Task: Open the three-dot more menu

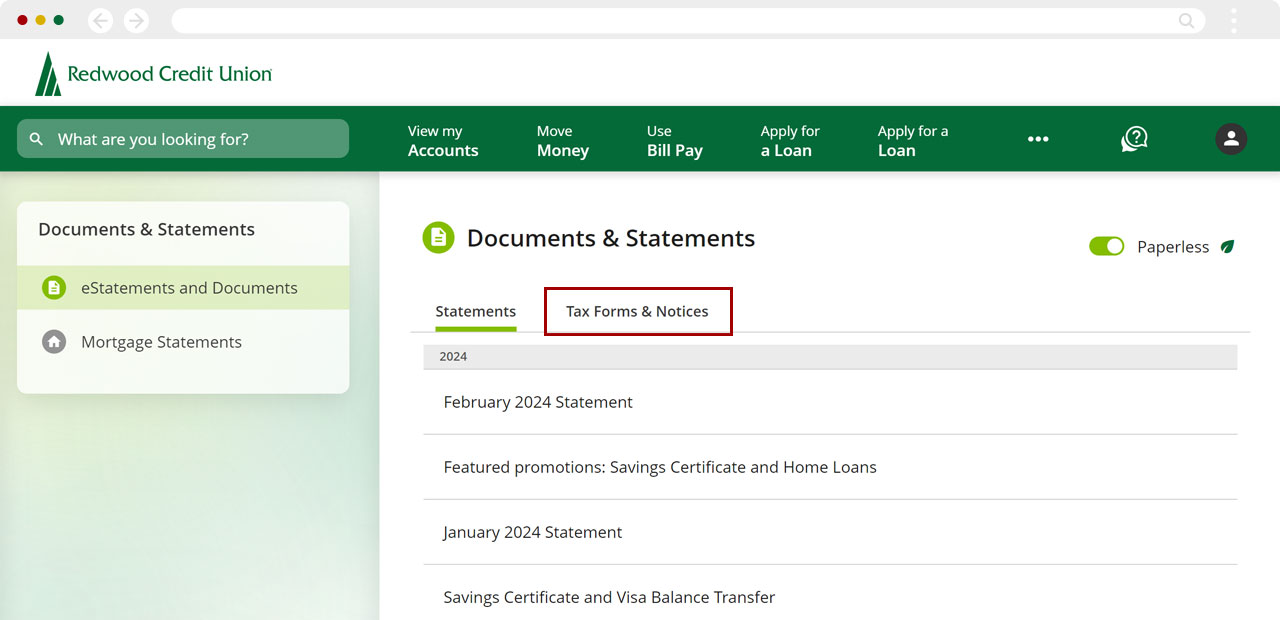Action: [1038, 139]
